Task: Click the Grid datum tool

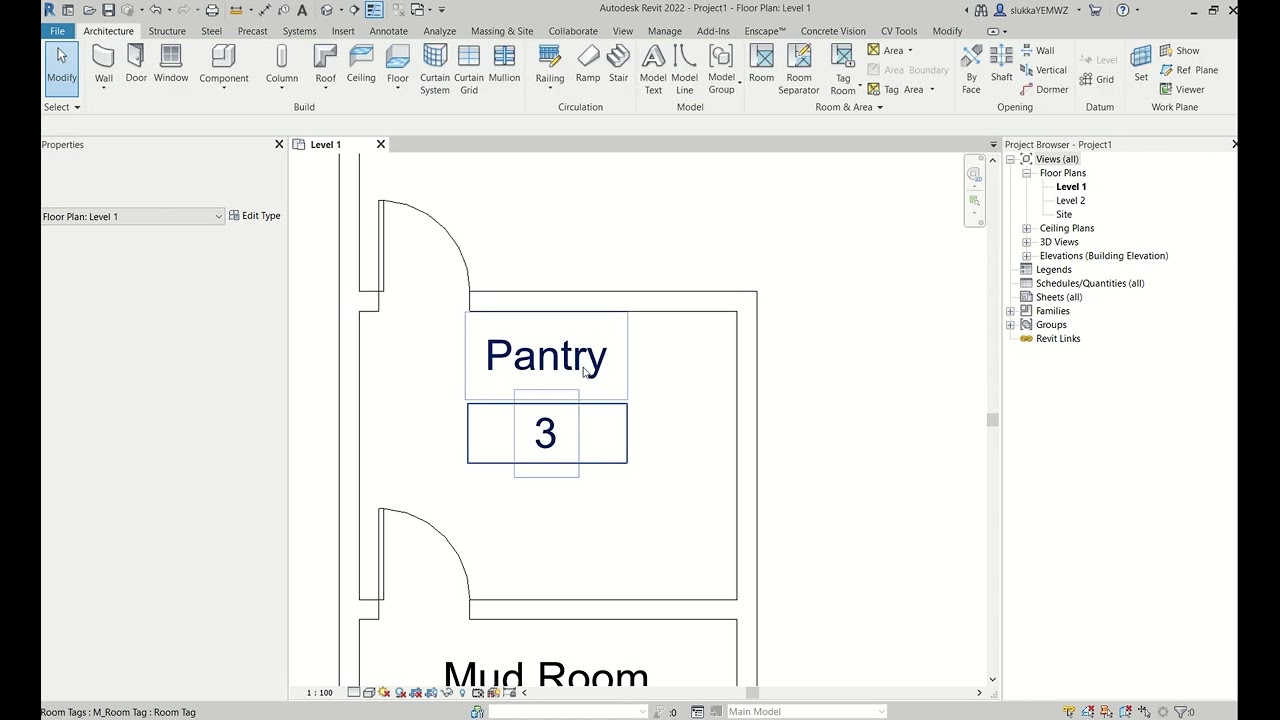Action: 1097,79
